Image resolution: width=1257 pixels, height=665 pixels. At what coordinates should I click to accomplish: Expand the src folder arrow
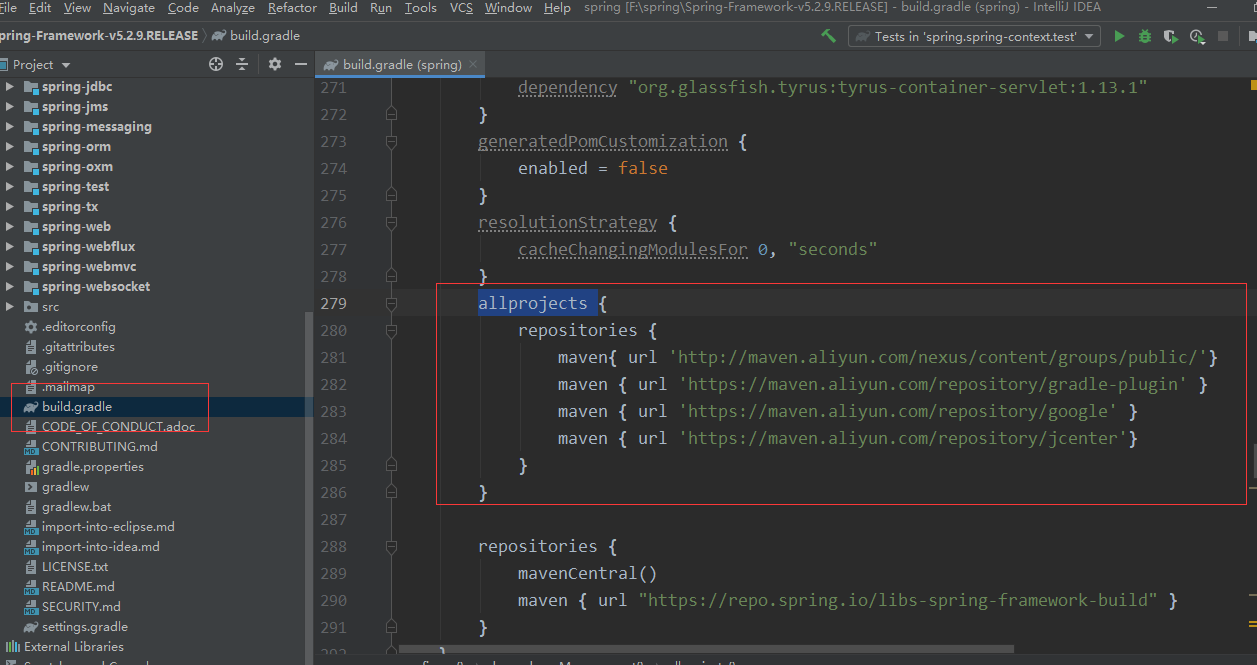point(11,307)
